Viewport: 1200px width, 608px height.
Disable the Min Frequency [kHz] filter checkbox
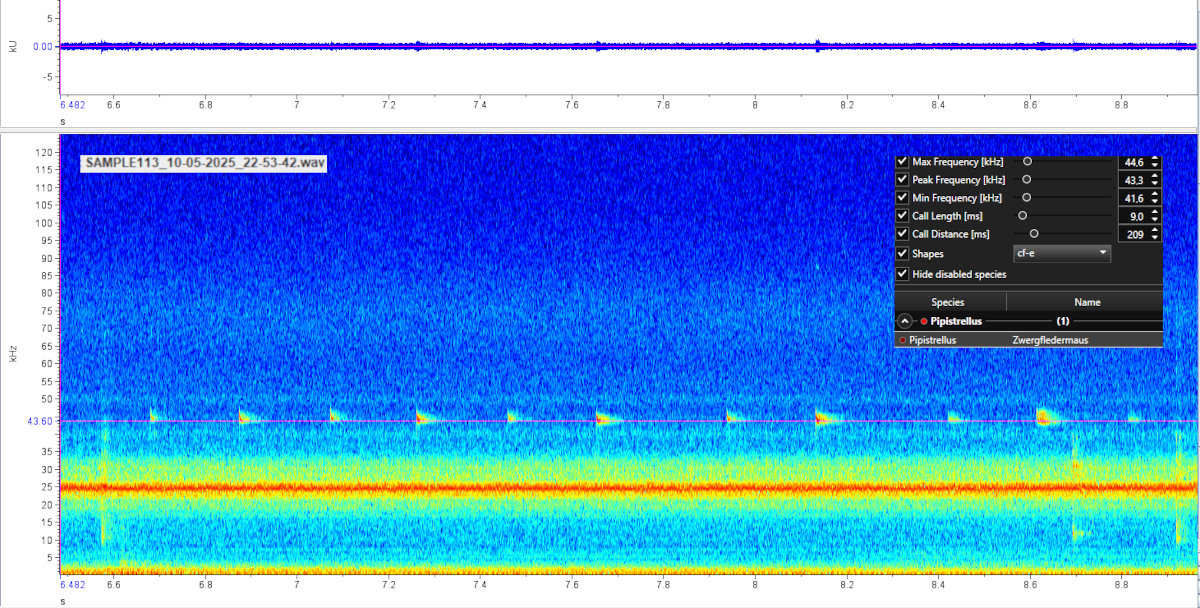coord(903,198)
